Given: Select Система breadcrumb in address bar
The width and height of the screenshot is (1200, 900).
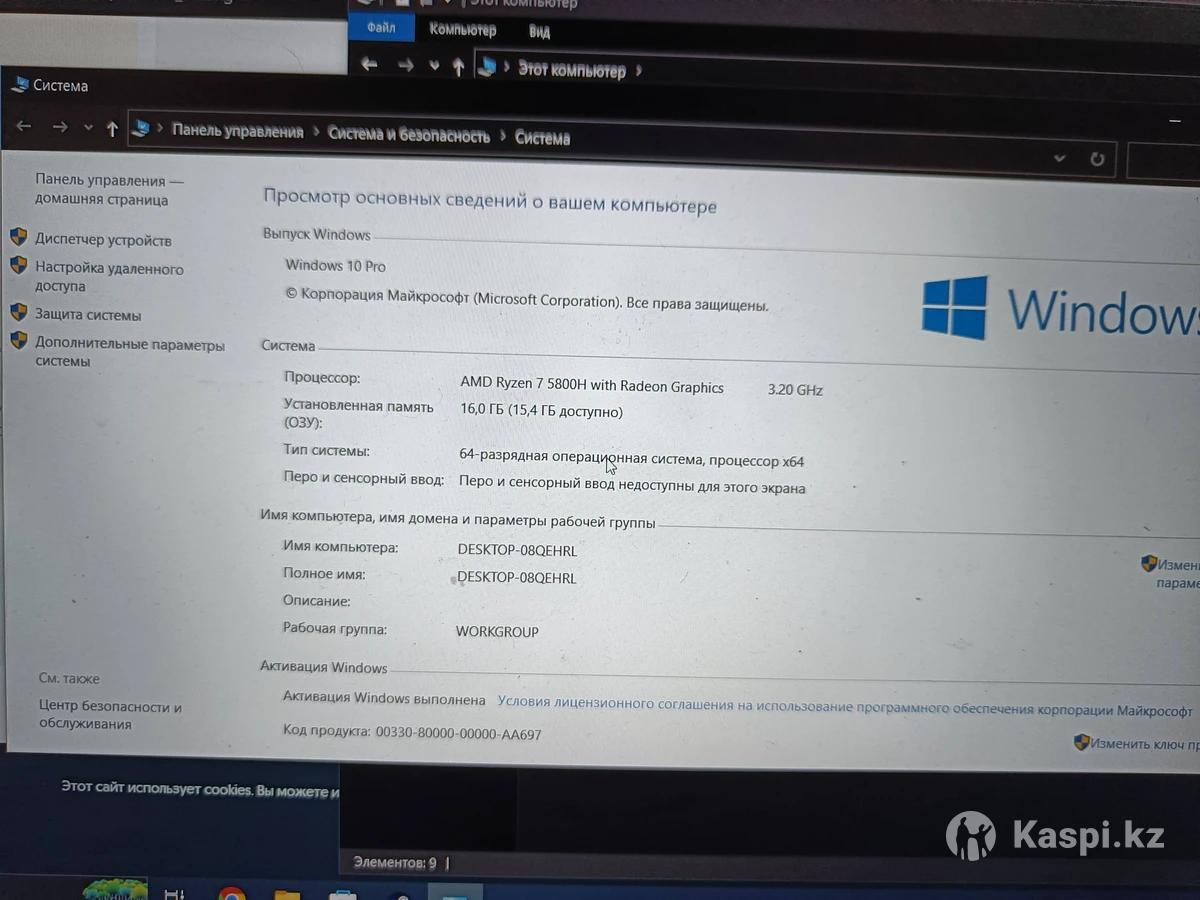Looking at the screenshot, I should tap(542, 138).
